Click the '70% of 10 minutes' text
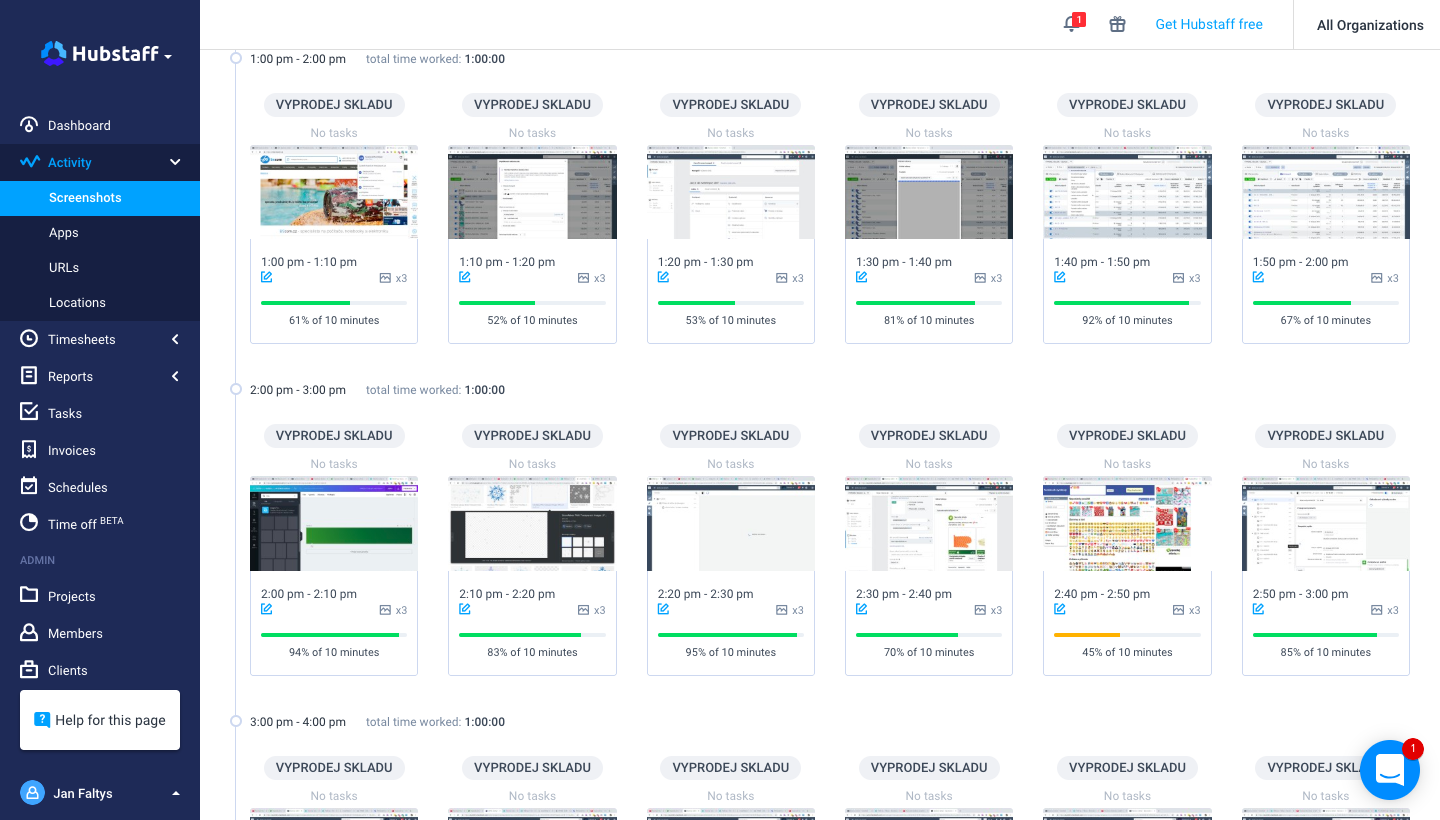 click(929, 652)
